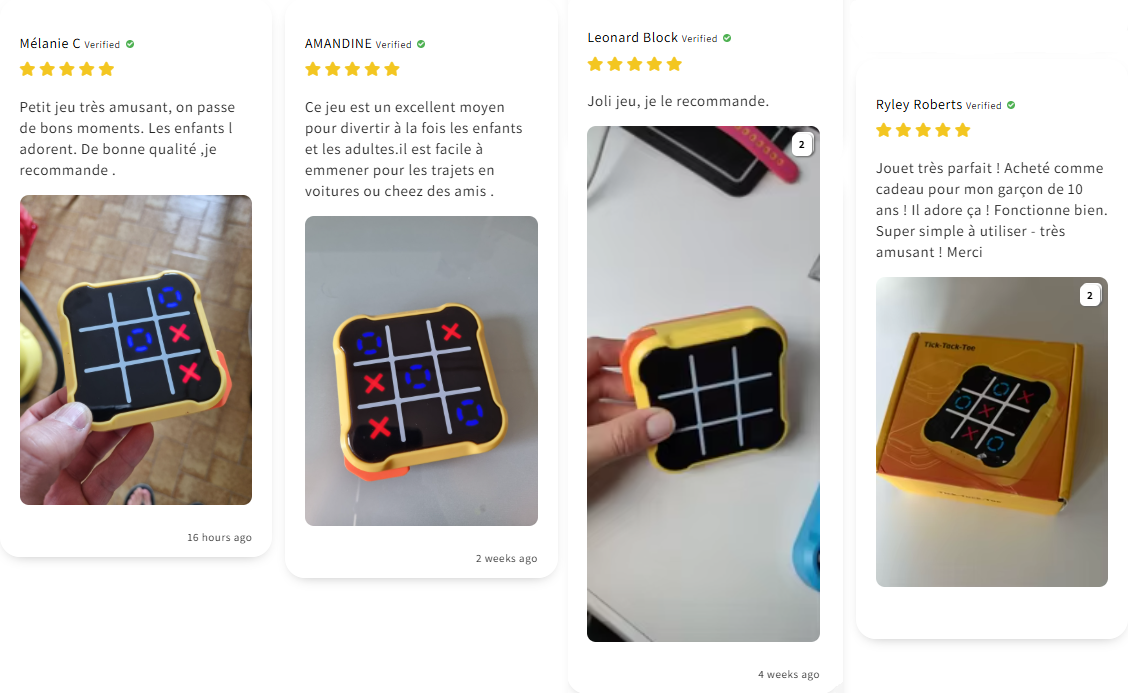Screen dimensions: 1128x693
Task: Click the photo count badge on Leonard Block's image
Action: tap(802, 145)
